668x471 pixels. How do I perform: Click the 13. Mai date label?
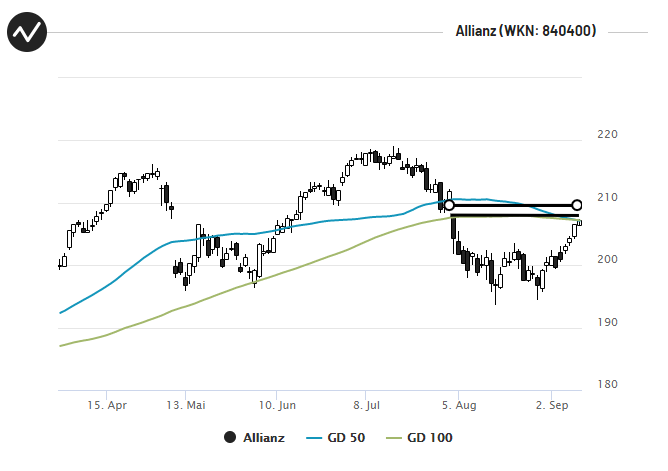pyautogui.click(x=186, y=405)
